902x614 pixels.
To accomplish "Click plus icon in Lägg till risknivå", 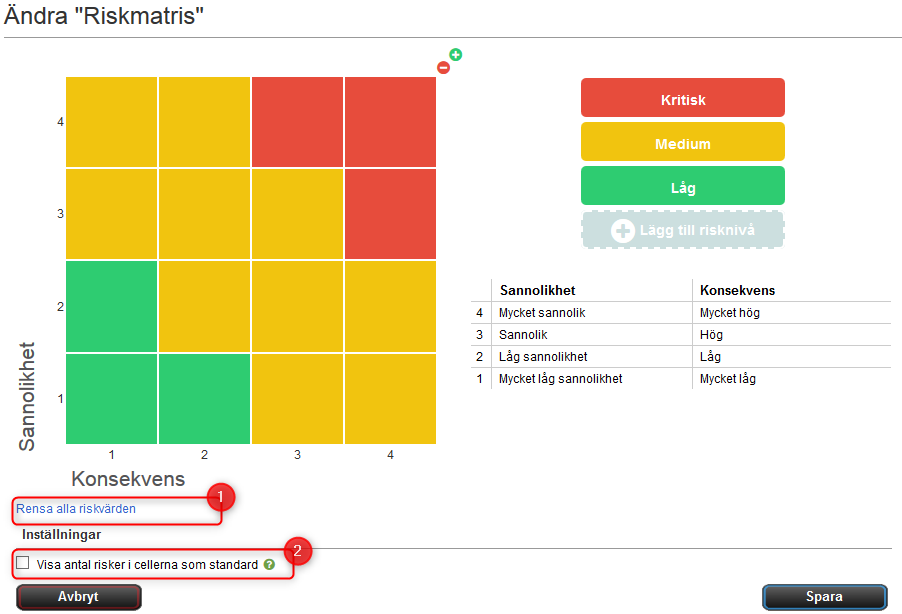I will [x=623, y=231].
